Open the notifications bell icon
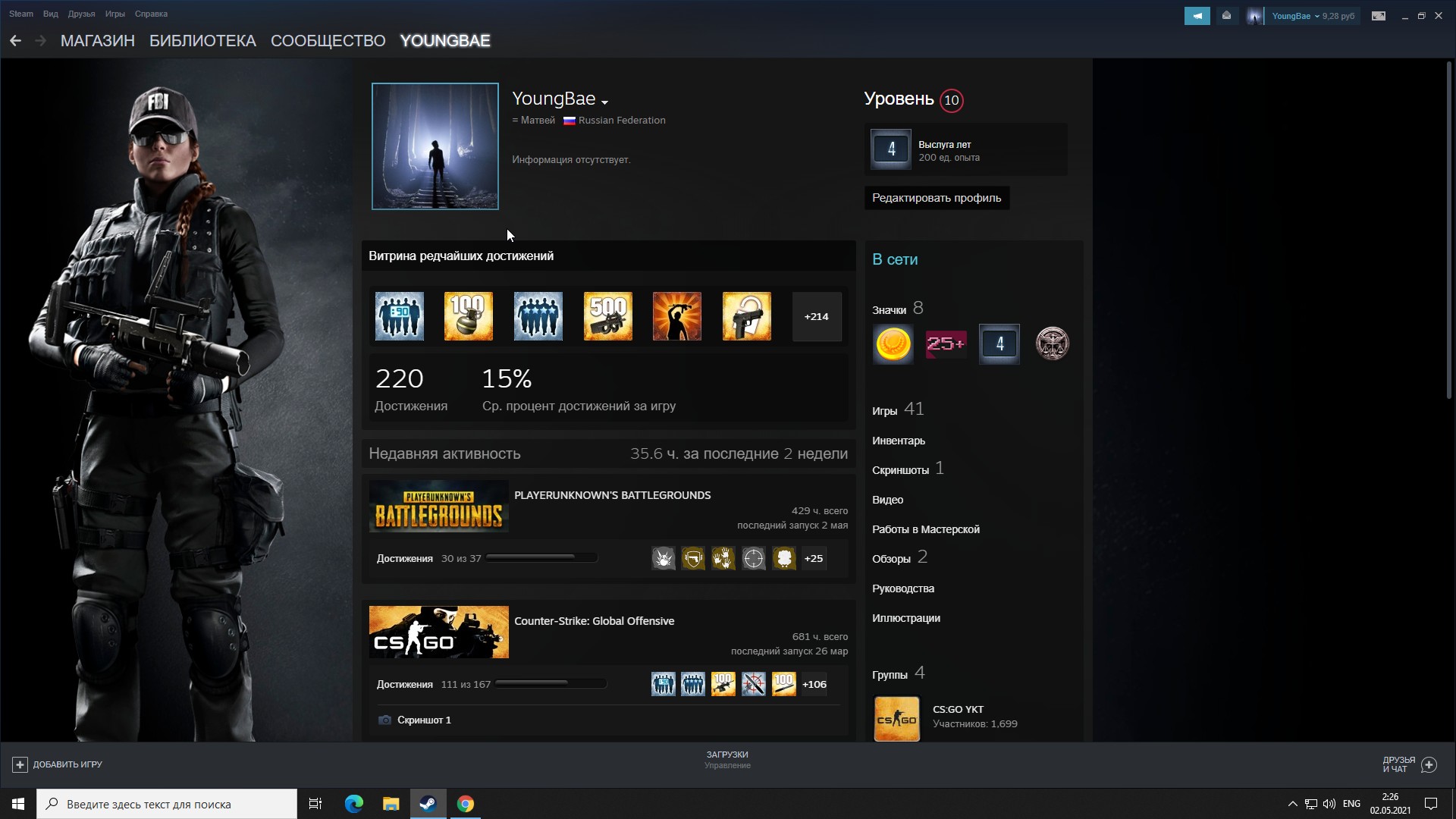The image size is (1456, 819). pyautogui.click(x=1226, y=16)
